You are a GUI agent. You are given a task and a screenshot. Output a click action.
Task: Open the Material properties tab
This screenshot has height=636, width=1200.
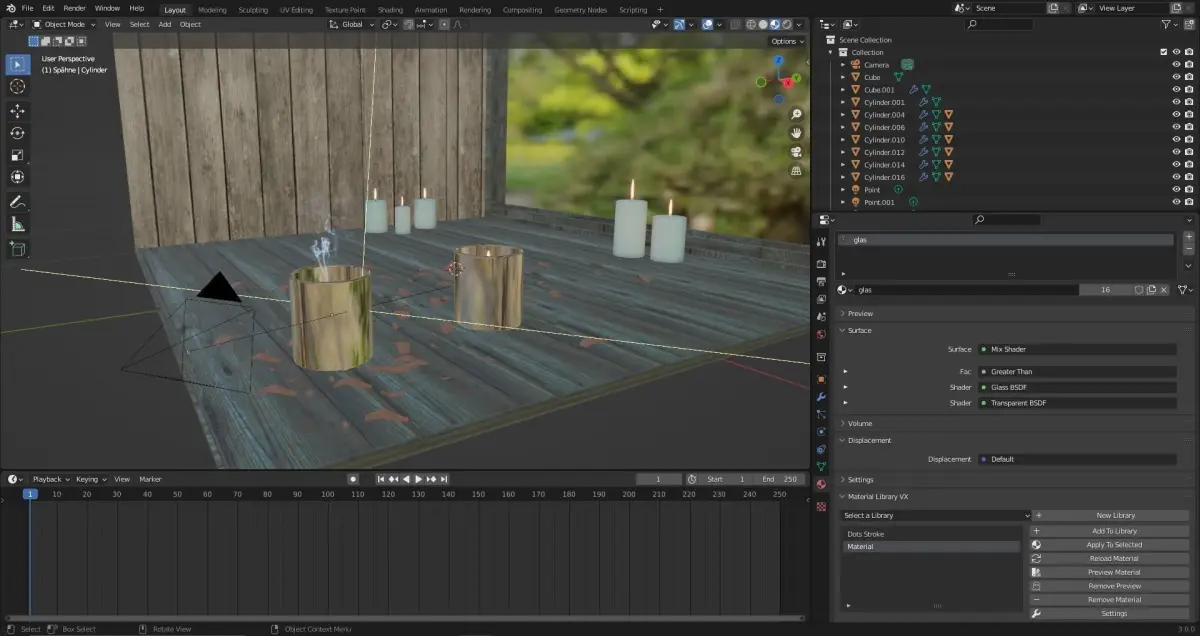tap(821, 484)
